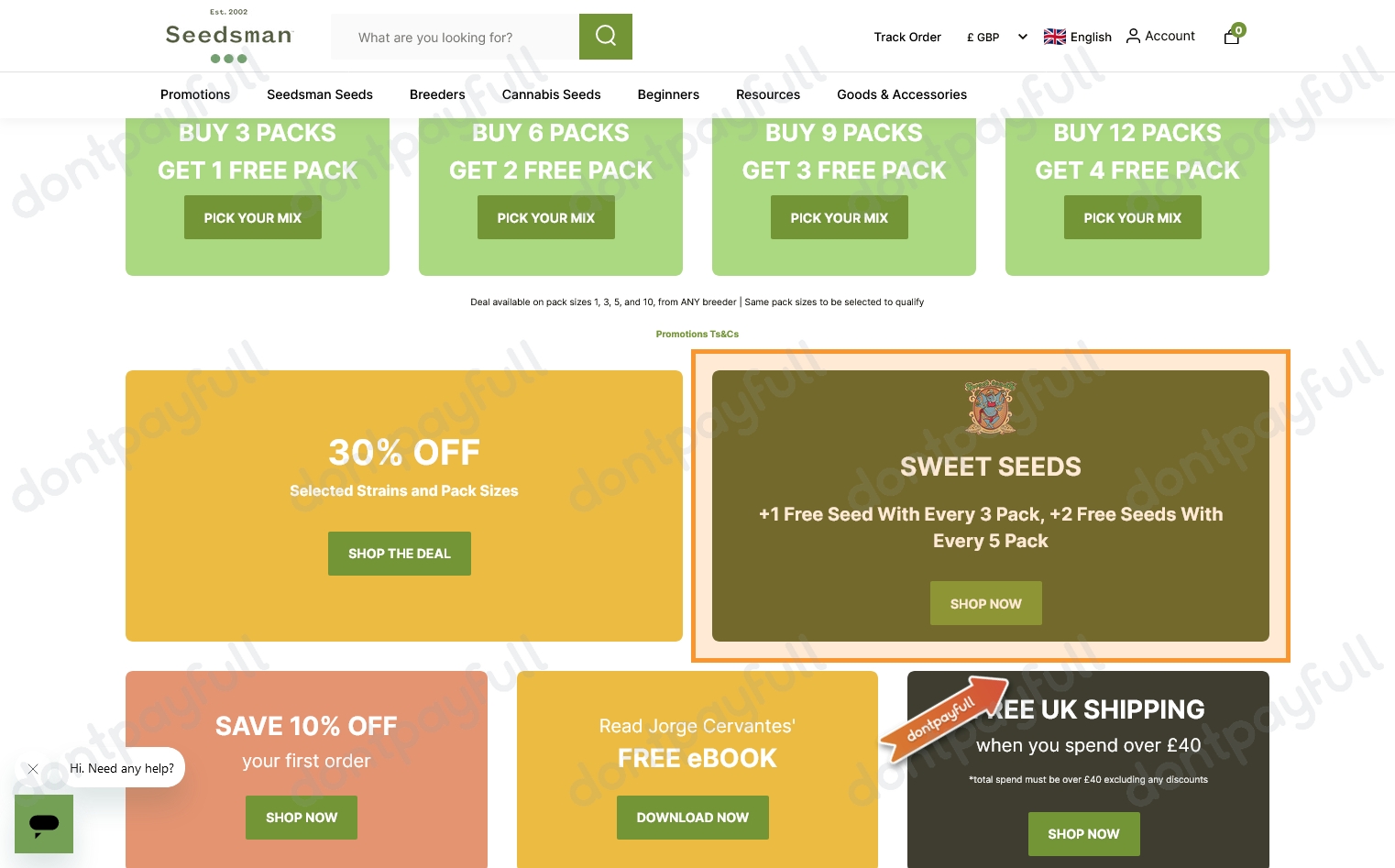Open the search using the magnifying glass icon
This screenshot has width=1395, height=868.
[605, 37]
